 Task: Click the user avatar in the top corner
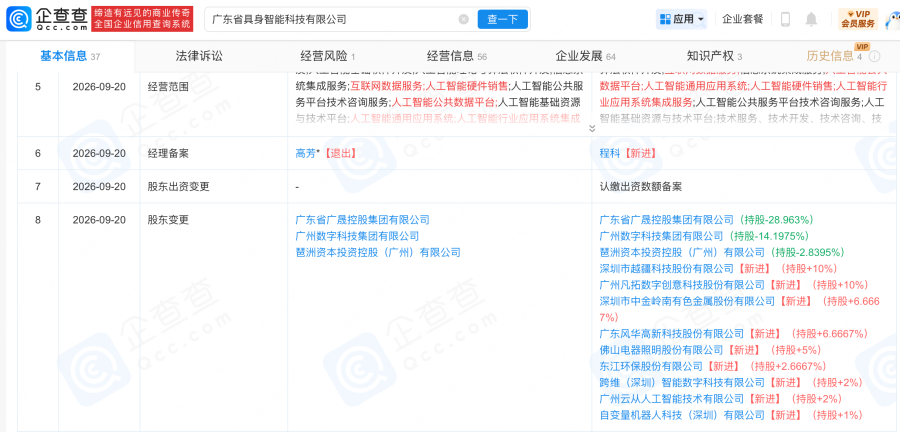click(x=892, y=20)
